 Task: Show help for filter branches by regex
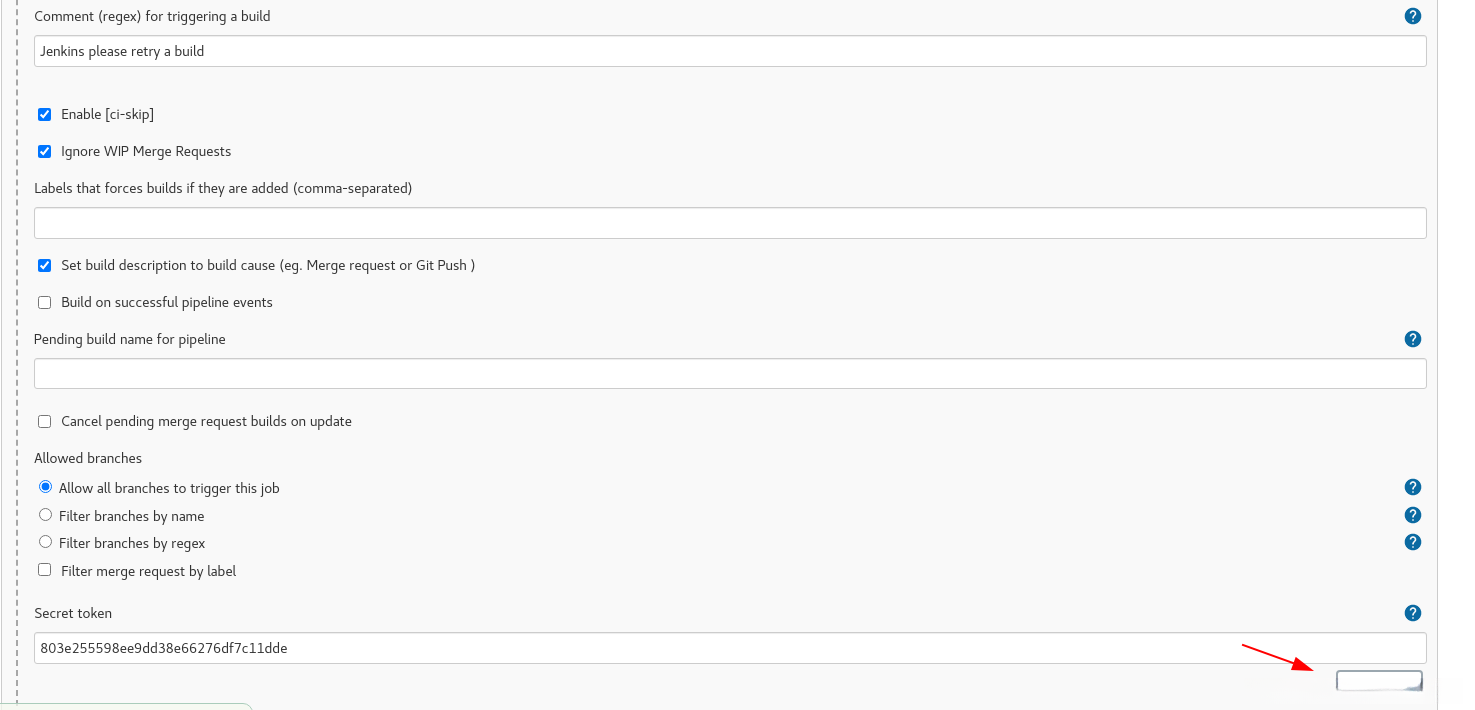(x=1413, y=542)
